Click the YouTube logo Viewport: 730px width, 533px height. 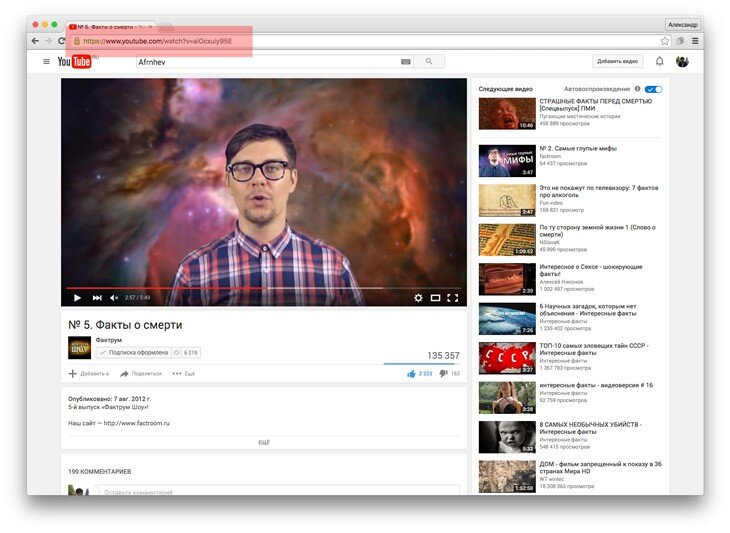point(74,61)
